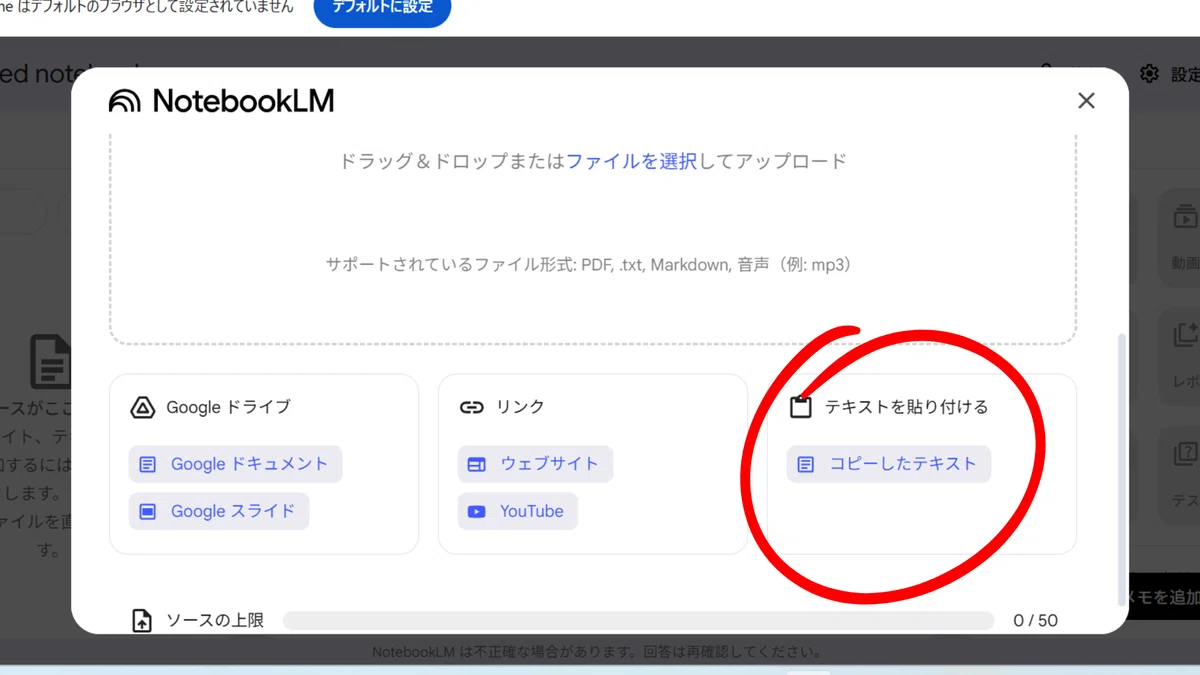Select the Google スライド chip

tap(219, 511)
